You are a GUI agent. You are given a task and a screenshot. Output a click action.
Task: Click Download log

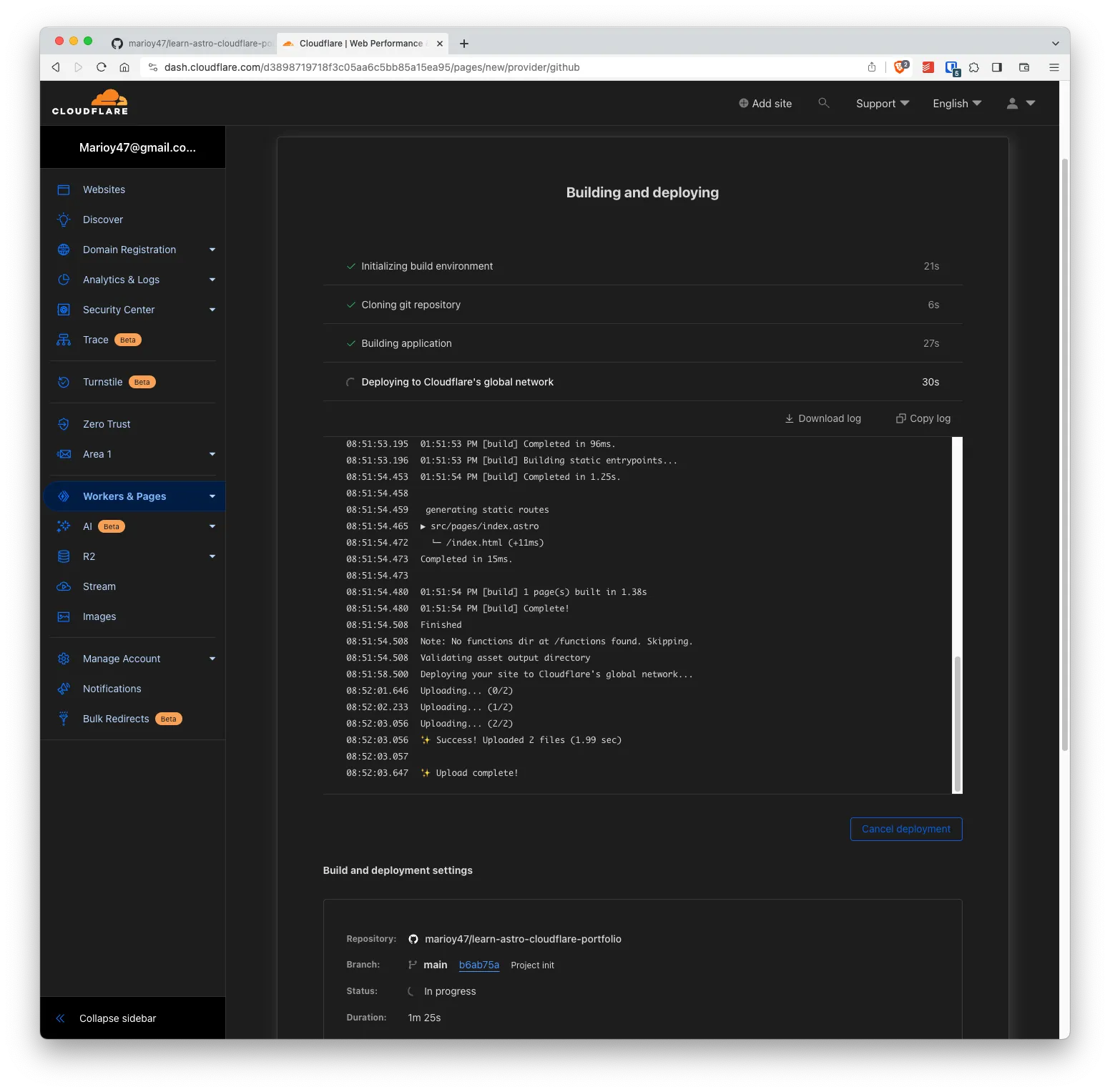tap(822, 418)
